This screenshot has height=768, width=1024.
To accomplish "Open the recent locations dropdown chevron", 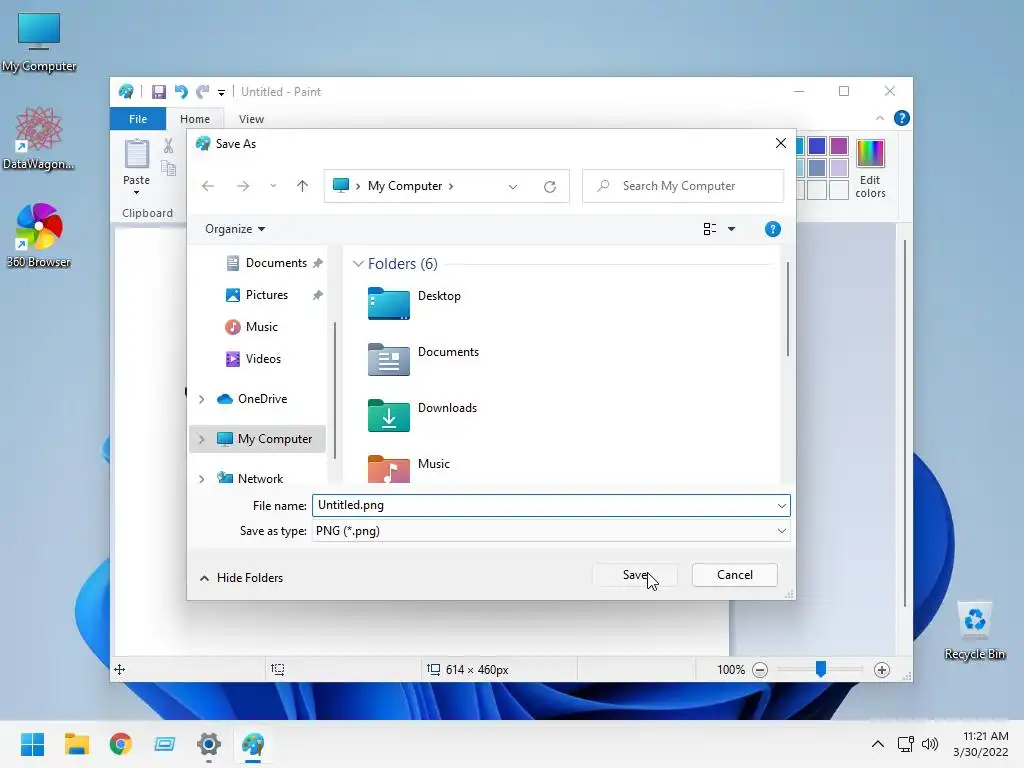I will click(273, 186).
